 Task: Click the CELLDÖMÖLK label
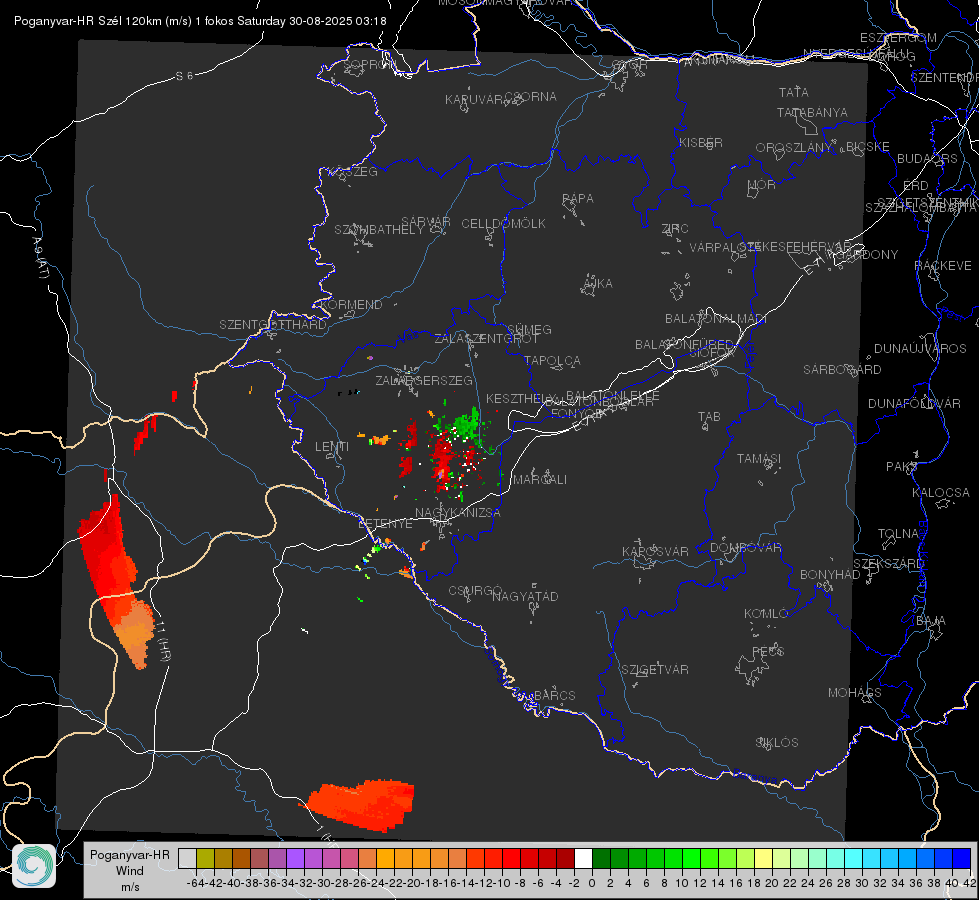click(503, 224)
